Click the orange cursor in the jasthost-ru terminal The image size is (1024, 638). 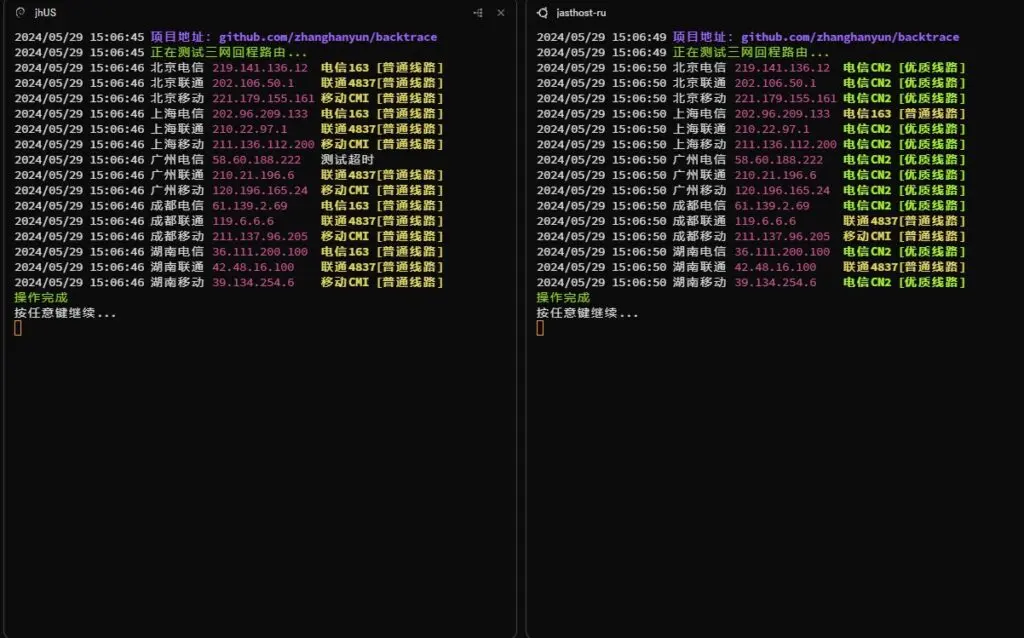[540, 328]
